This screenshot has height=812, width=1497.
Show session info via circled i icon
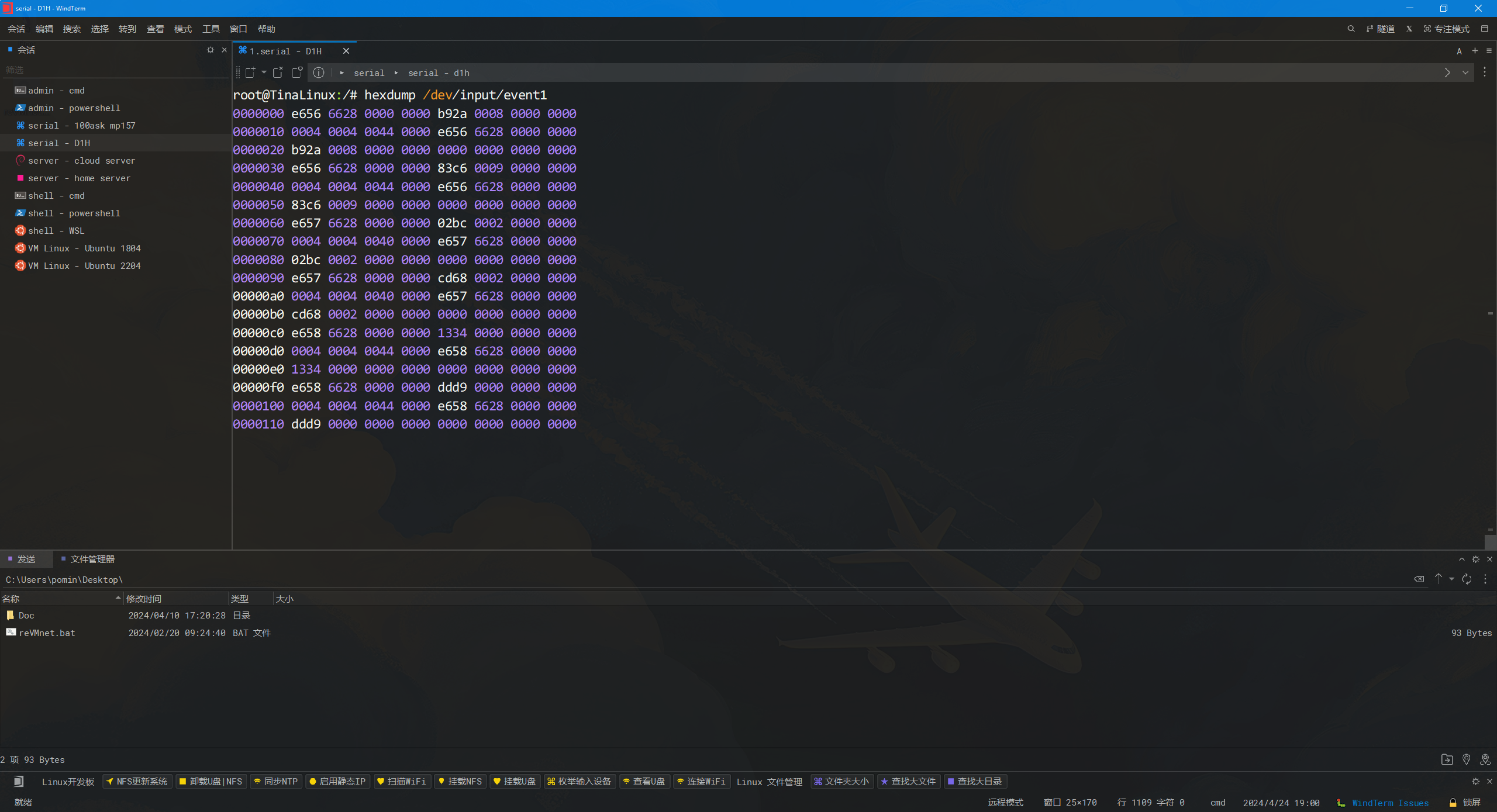[x=319, y=72]
